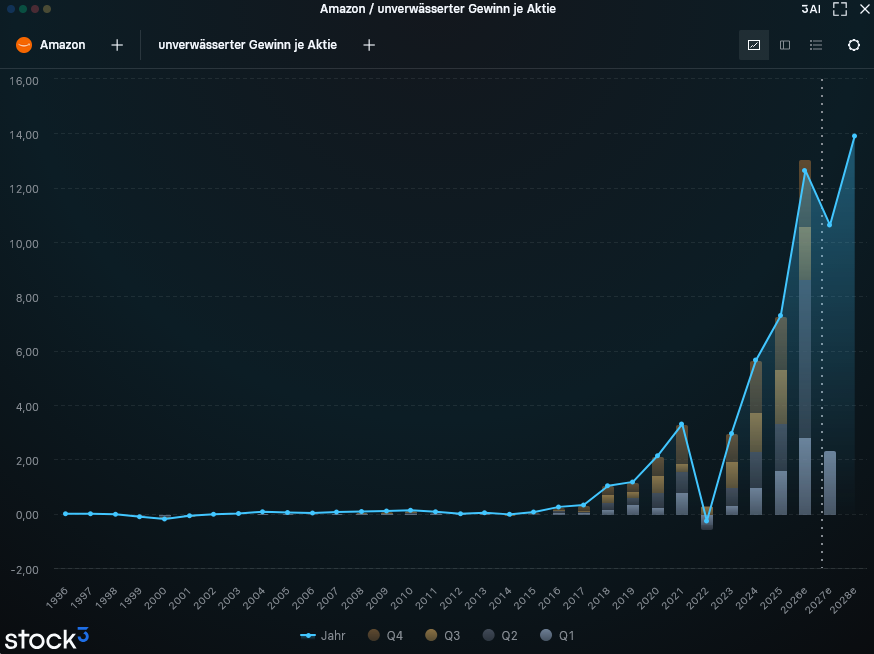Screen dimensions: 874x654
Task: Switch to chart view icon
Action: [754, 45]
